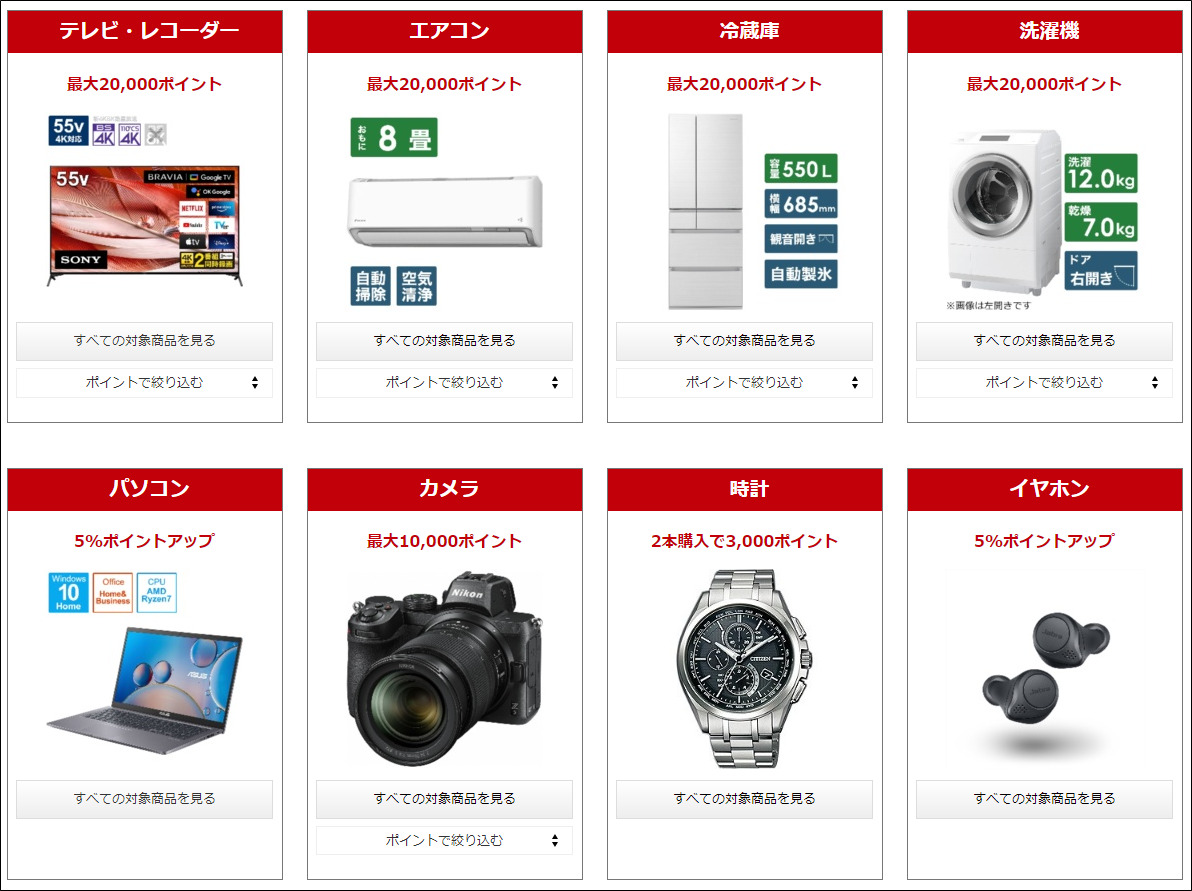
Task: Open ポイントで絞り込む dropdown under 洗濯機
Action: pyautogui.click(x=1044, y=383)
